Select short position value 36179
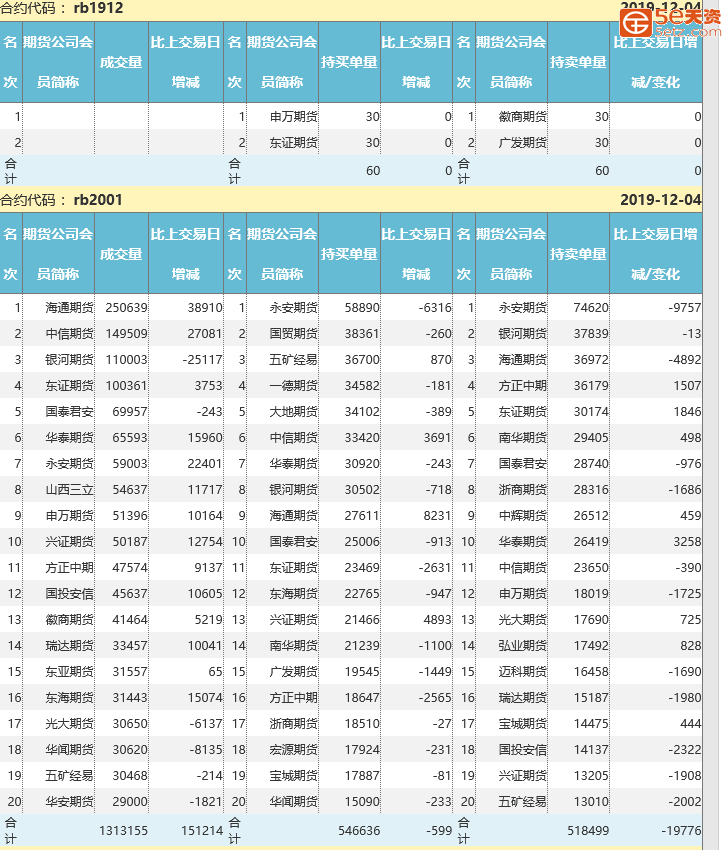The width and height of the screenshot is (727, 850). tap(591, 386)
